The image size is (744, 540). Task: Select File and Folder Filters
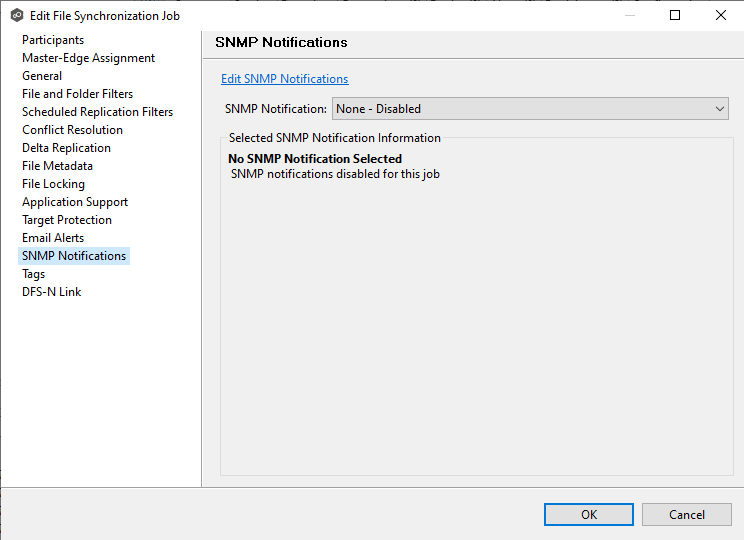tap(77, 94)
